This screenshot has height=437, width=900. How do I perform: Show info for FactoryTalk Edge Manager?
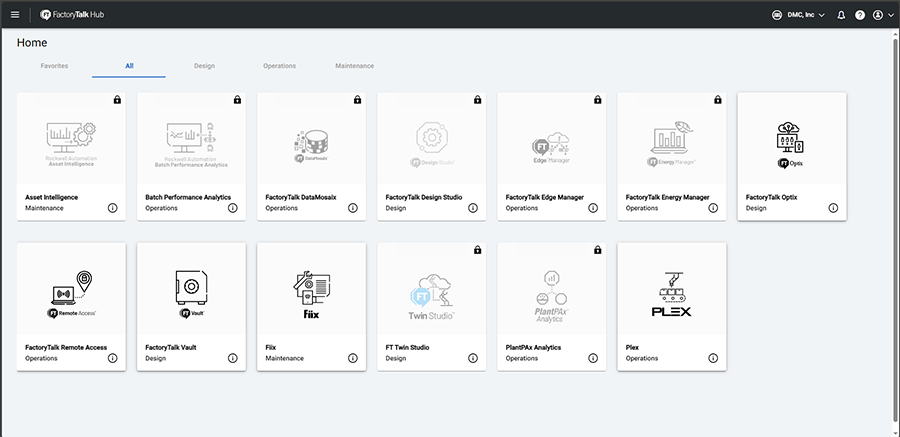click(593, 208)
